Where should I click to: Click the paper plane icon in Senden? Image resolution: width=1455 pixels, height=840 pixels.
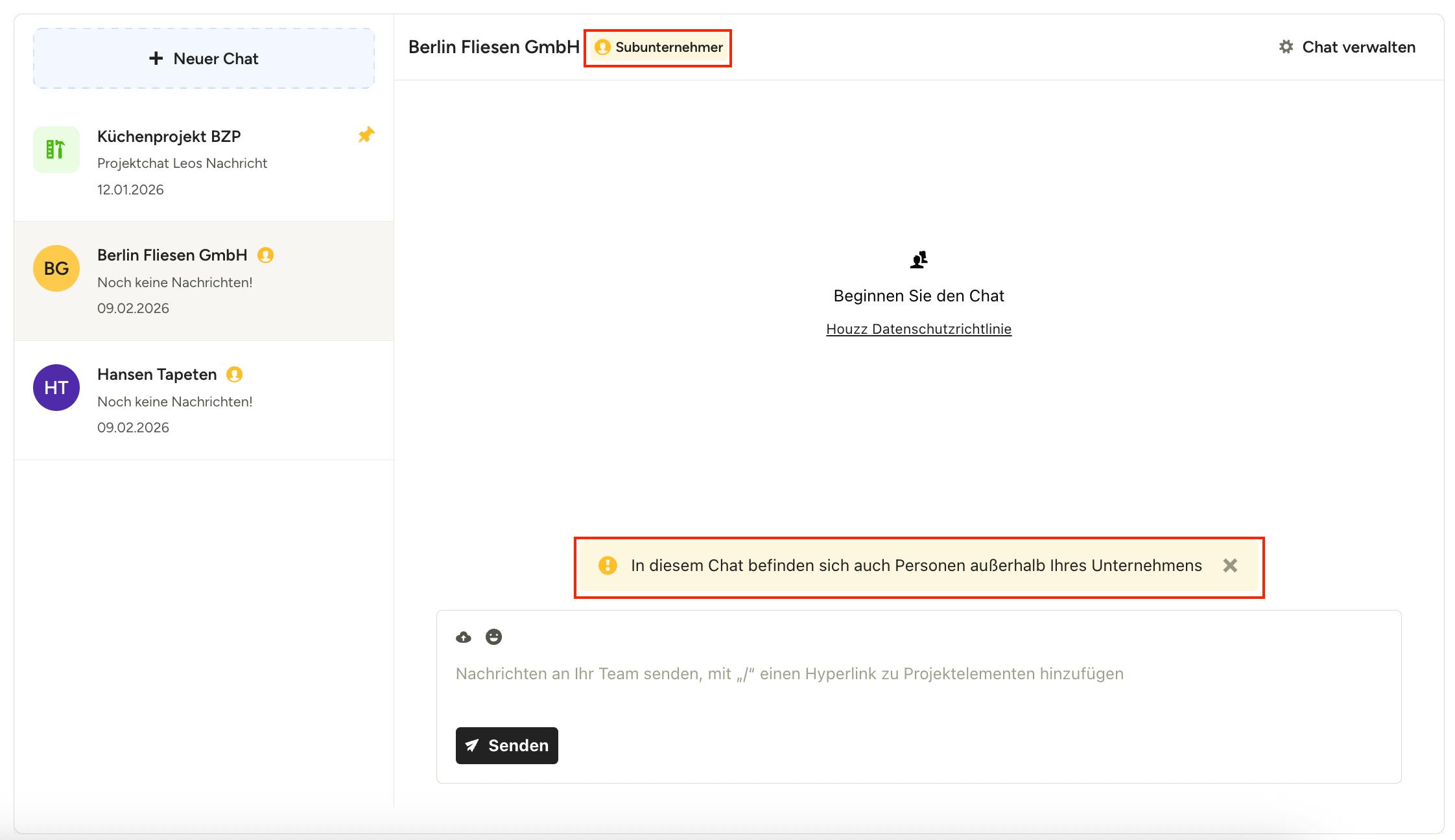(x=472, y=745)
